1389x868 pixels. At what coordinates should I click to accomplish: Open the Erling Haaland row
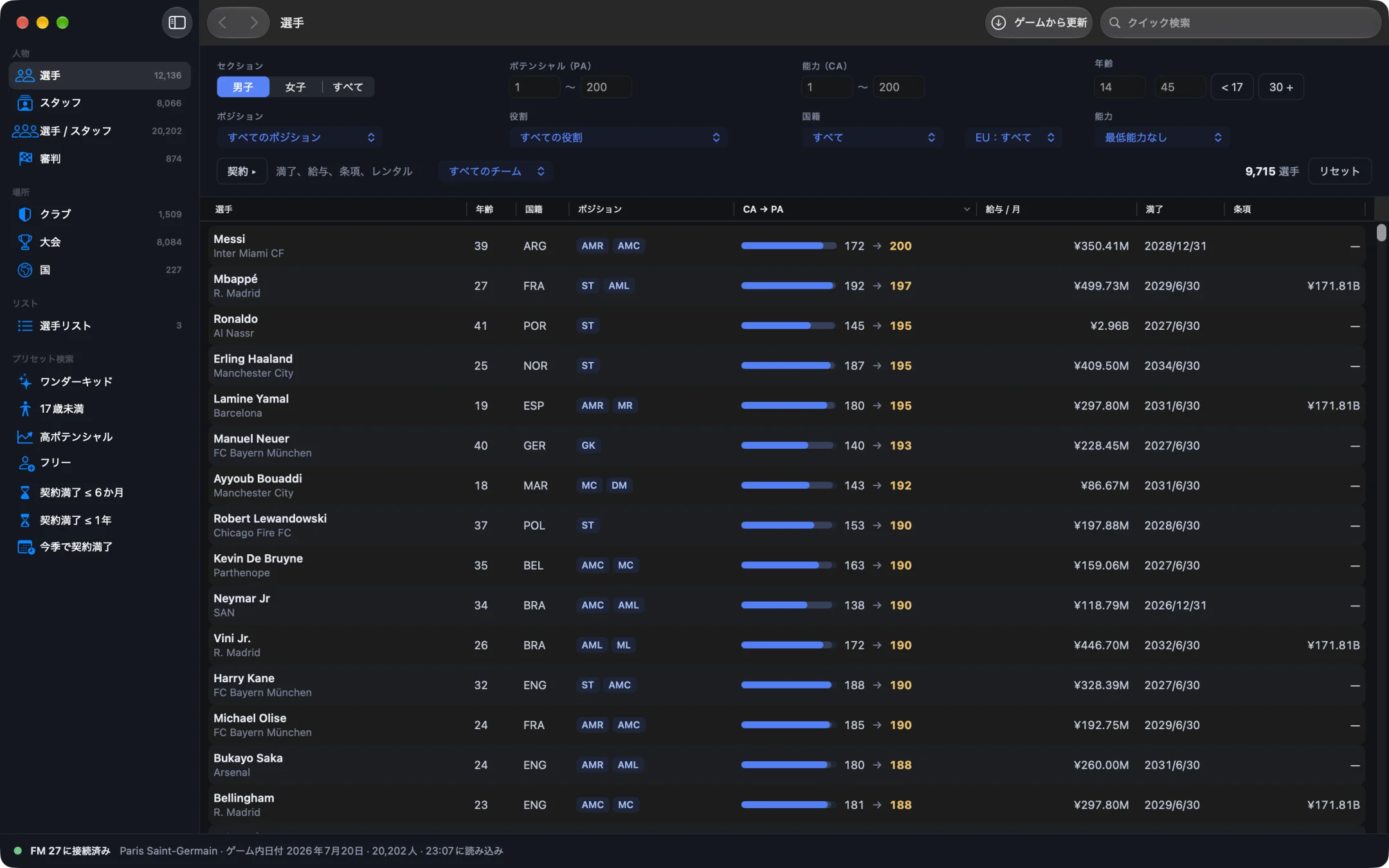point(786,366)
